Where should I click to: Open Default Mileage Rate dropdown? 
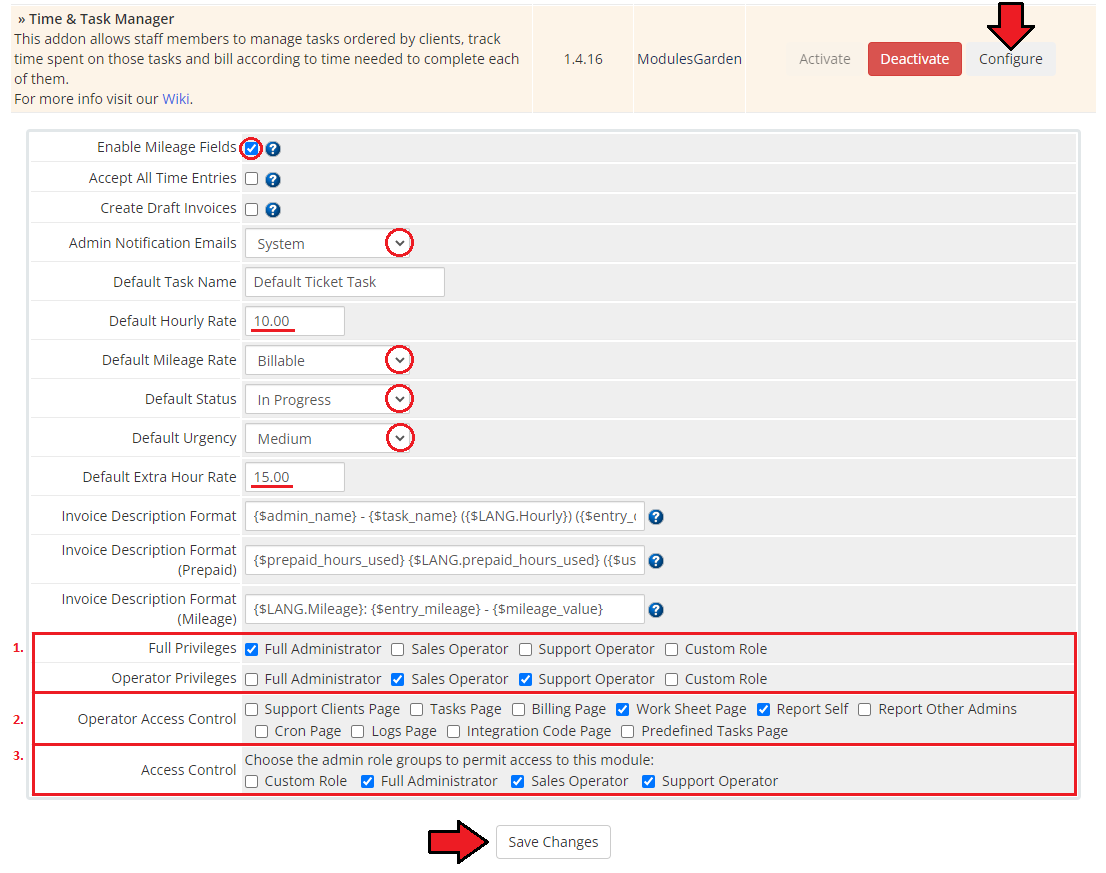[329, 360]
